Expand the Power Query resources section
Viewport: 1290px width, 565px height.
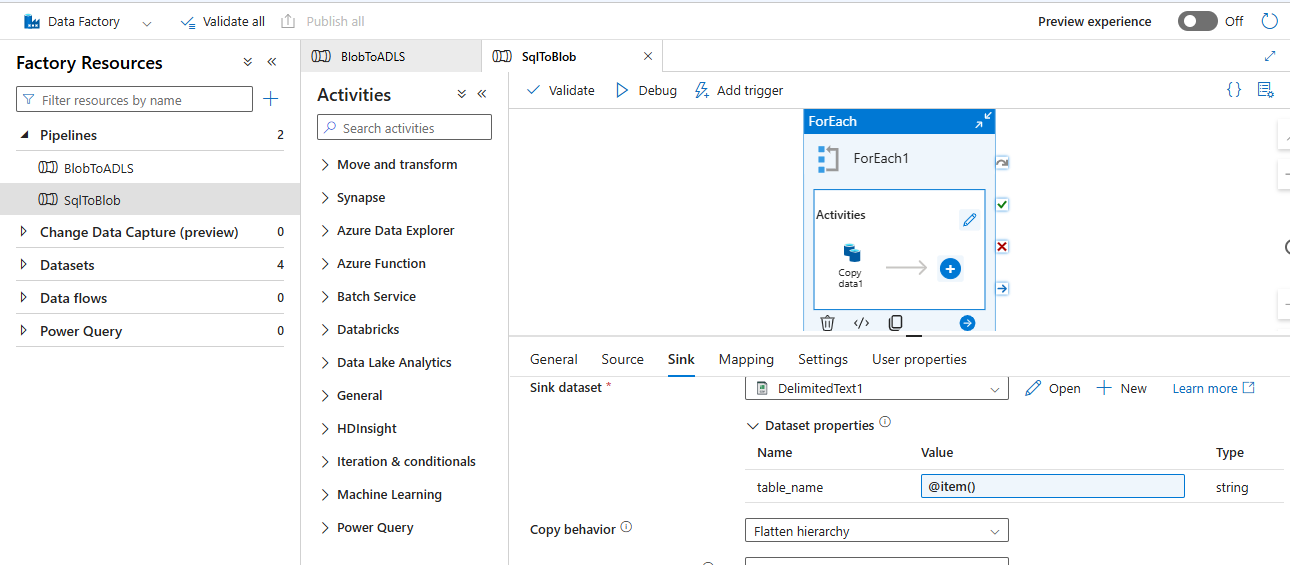24,331
